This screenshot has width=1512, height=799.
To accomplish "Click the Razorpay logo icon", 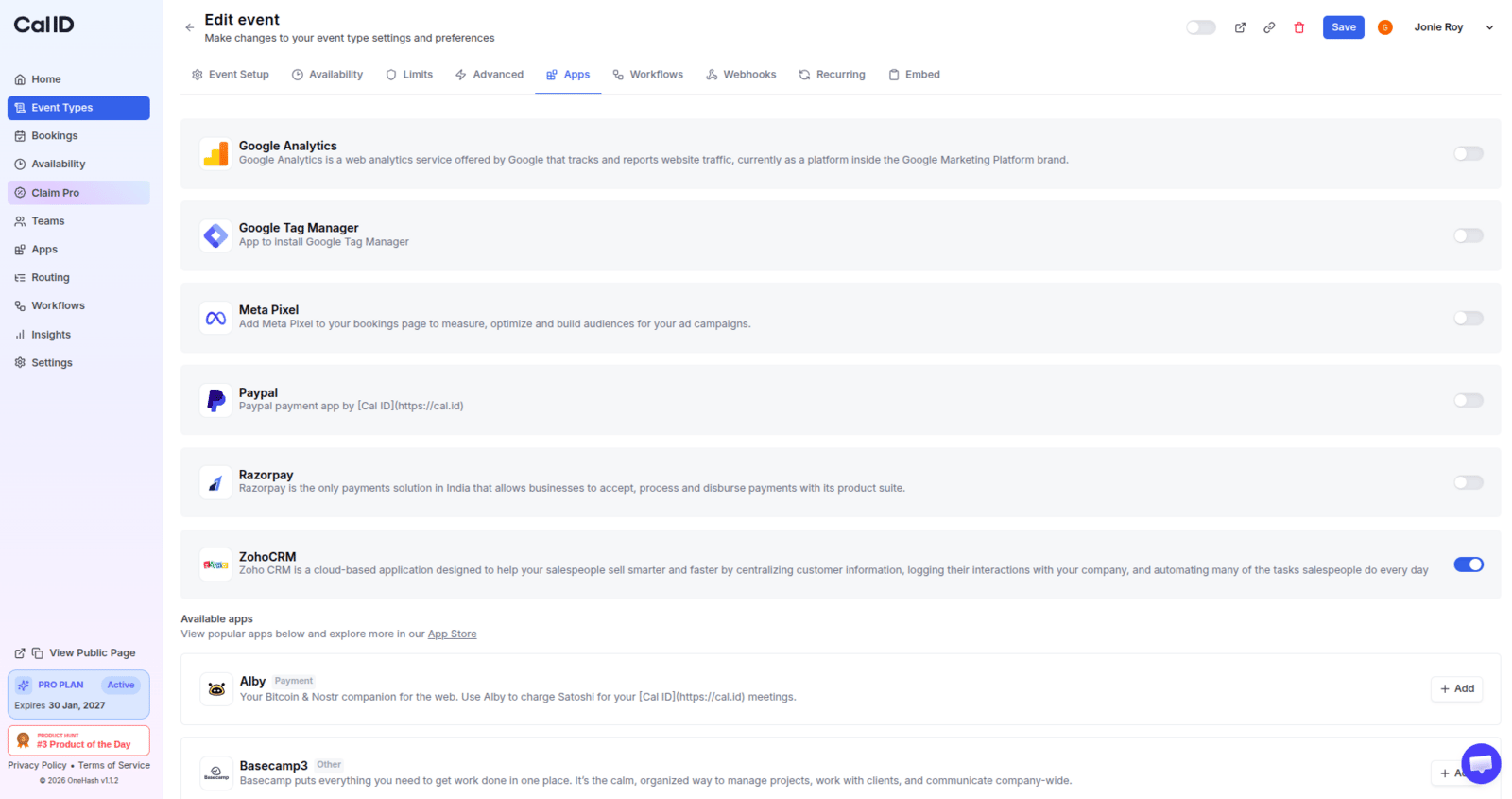I will [215, 482].
